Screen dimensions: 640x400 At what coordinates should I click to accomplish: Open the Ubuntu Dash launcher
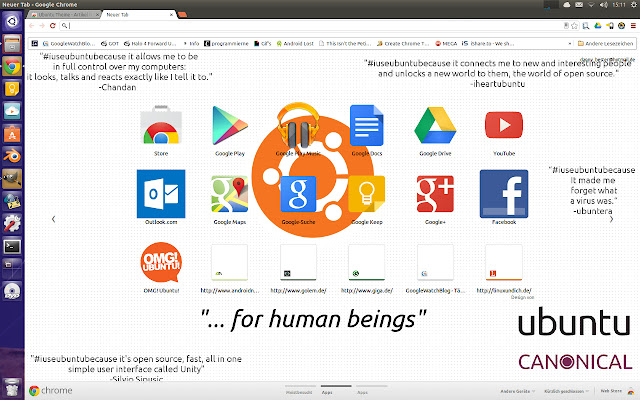(x=12, y=21)
